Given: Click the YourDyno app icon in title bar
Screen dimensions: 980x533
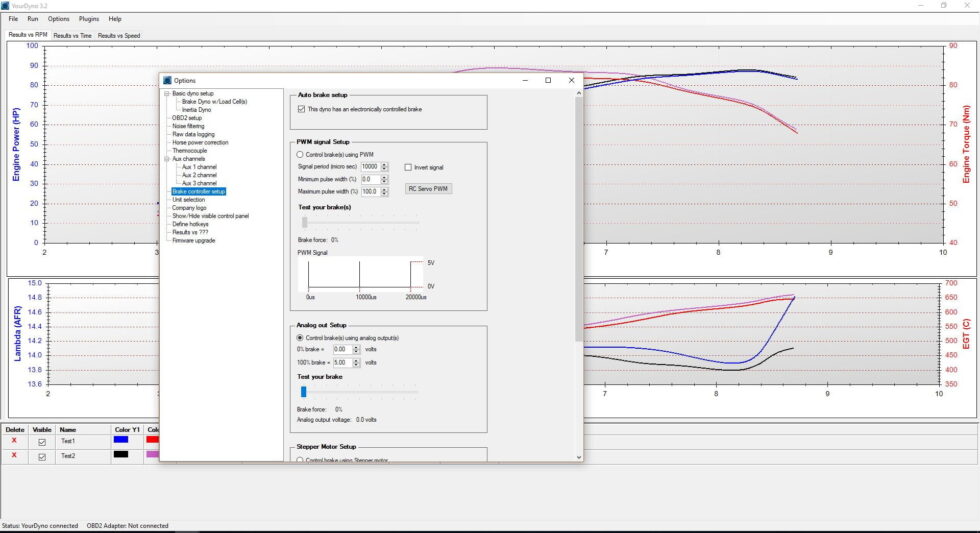Looking at the screenshot, I should click(6, 5).
